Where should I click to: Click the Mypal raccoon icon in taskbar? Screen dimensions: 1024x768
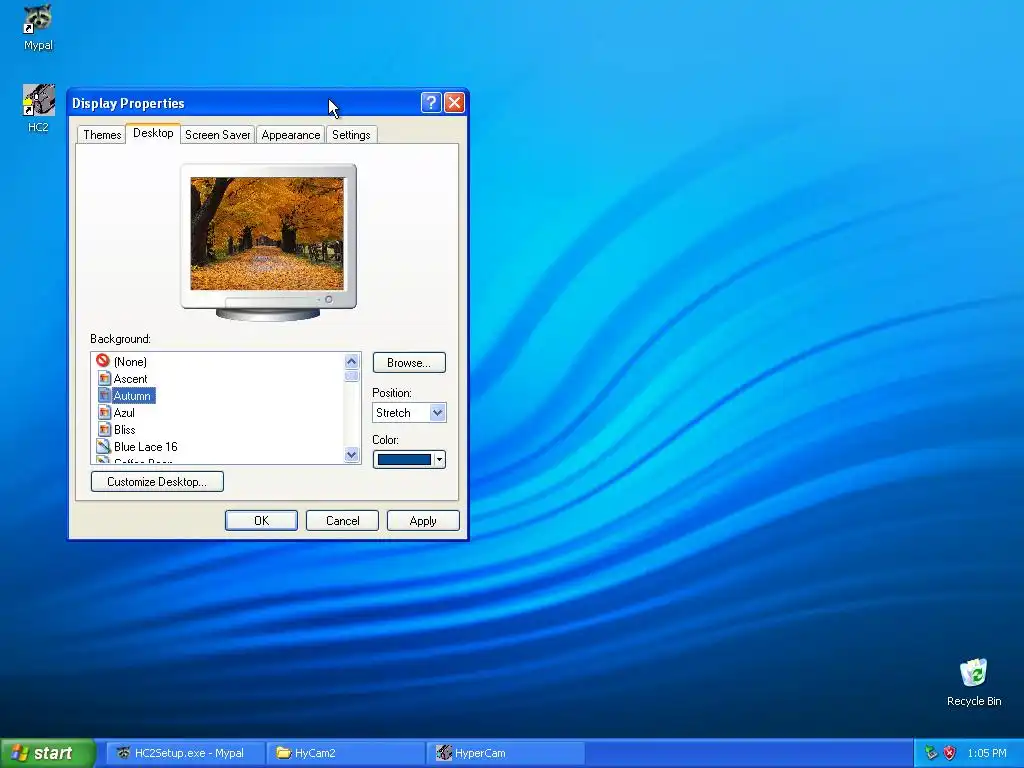point(123,753)
